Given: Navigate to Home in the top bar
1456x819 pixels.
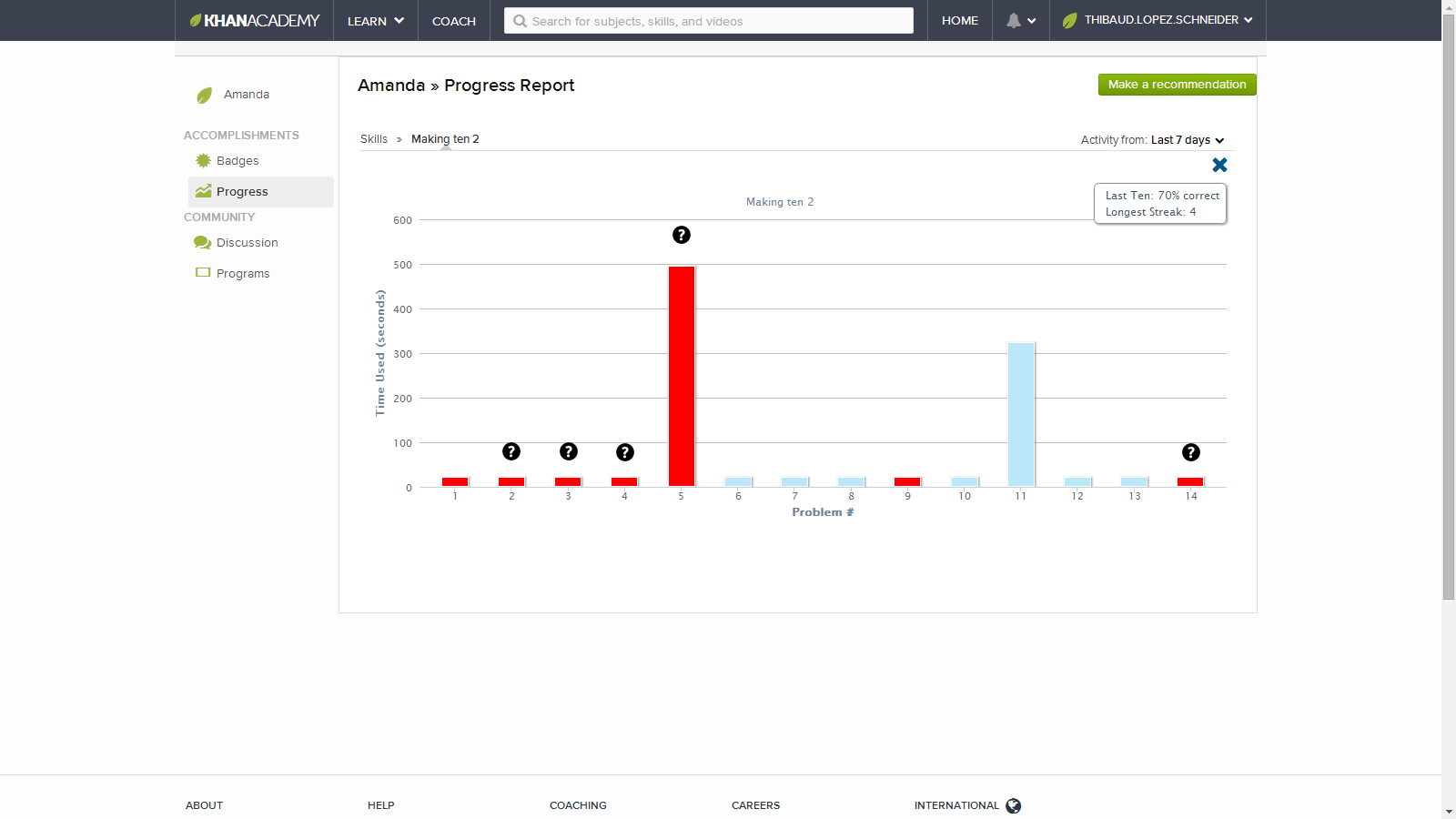Looking at the screenshot, I should [959, 20].
